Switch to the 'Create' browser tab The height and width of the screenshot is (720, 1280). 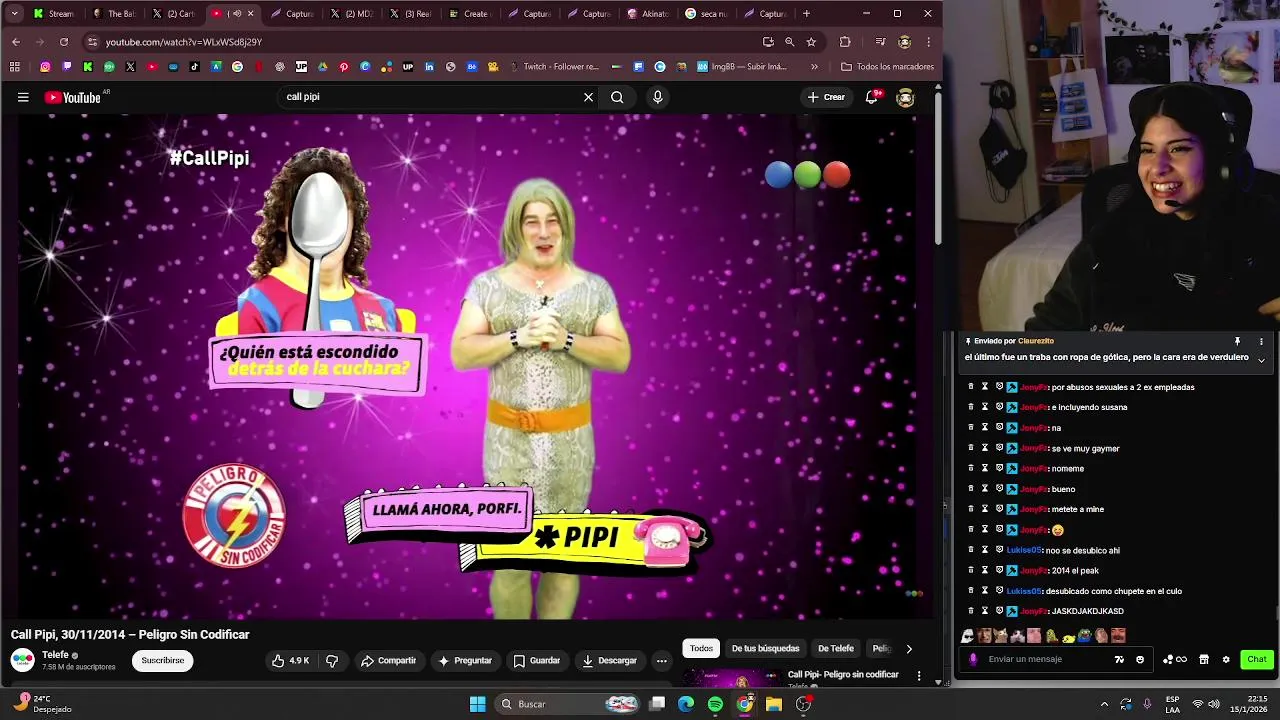[470, 14]
